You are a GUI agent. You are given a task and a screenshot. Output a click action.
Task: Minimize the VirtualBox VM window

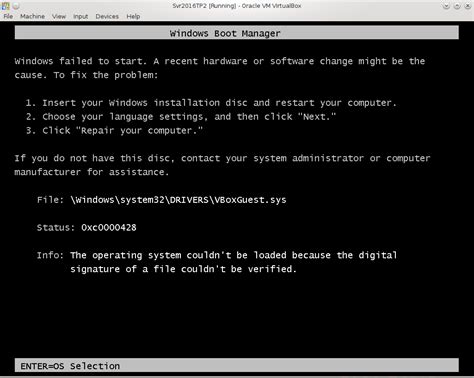pyautogui.click(x=446, y=6)
